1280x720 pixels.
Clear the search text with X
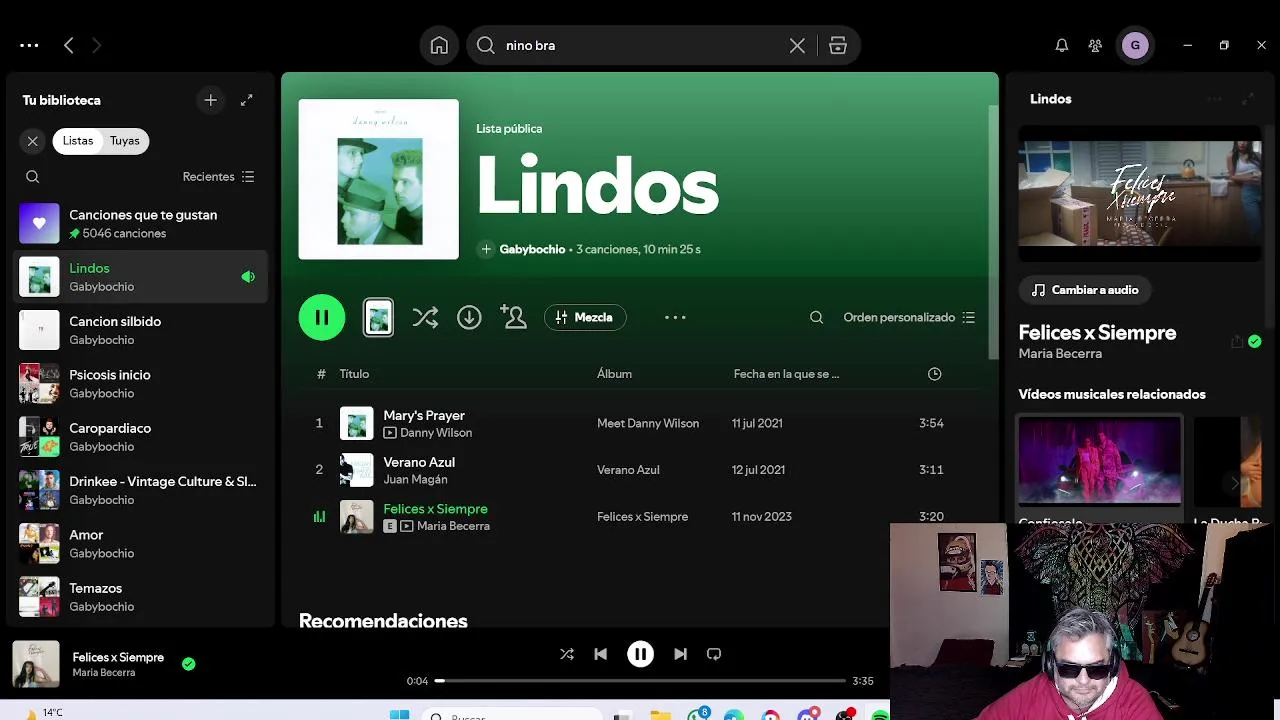pos(797,45)
